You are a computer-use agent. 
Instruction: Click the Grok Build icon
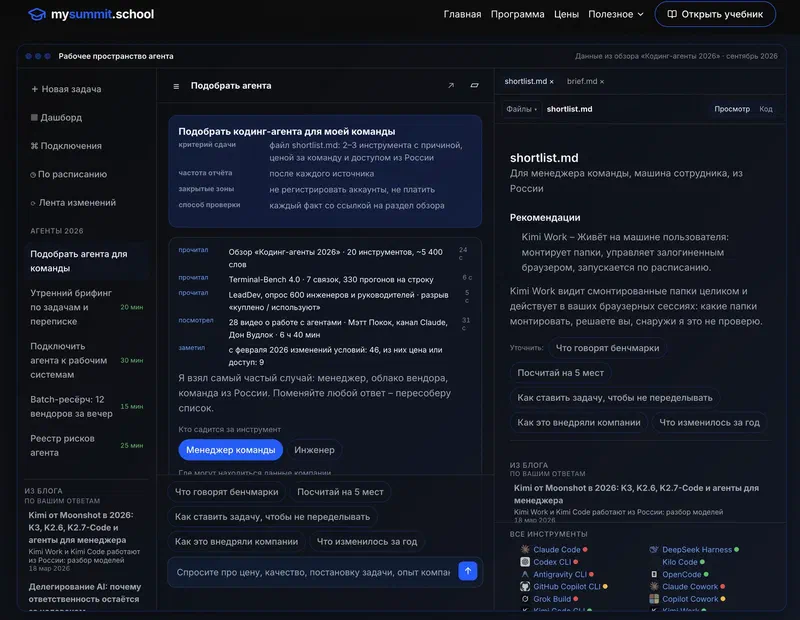point(525,599)
